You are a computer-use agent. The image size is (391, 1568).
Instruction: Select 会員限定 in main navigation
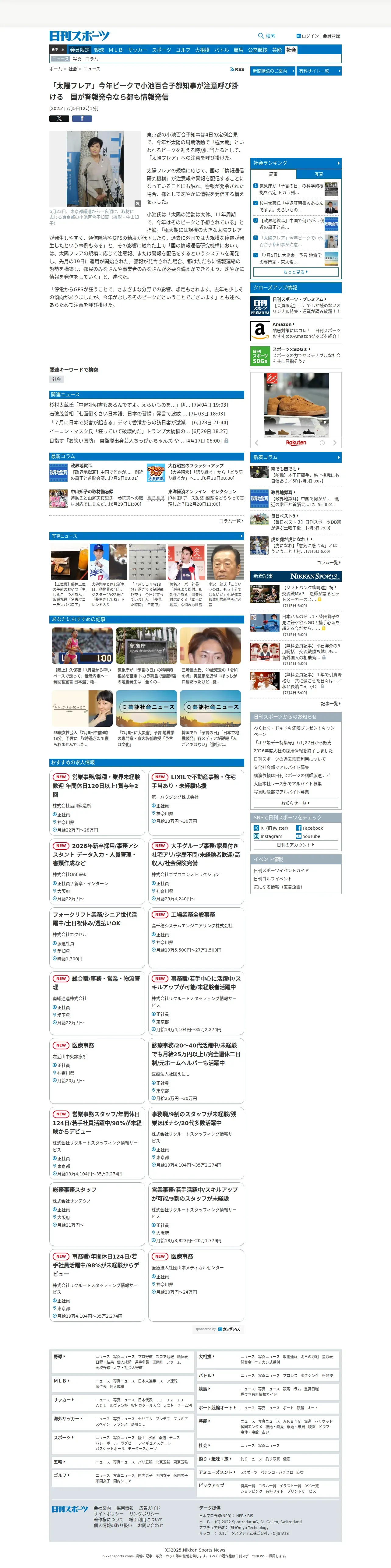click(x=79, y=50)
